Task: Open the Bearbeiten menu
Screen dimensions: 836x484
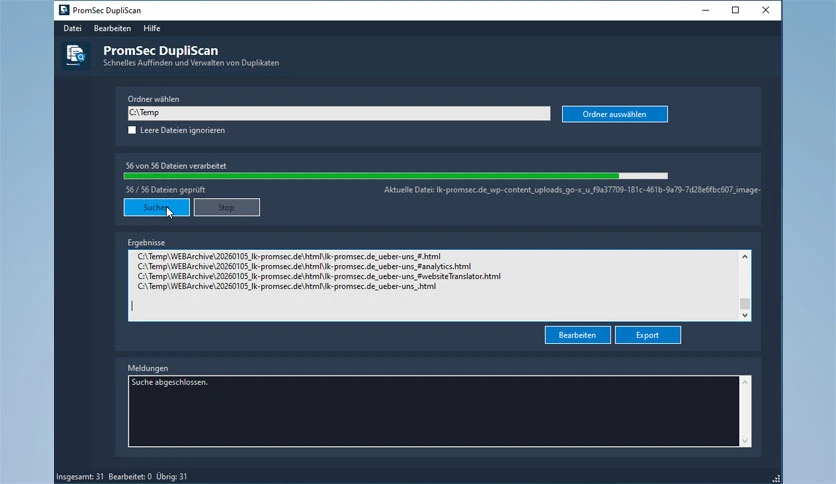Action: point(112,28)
